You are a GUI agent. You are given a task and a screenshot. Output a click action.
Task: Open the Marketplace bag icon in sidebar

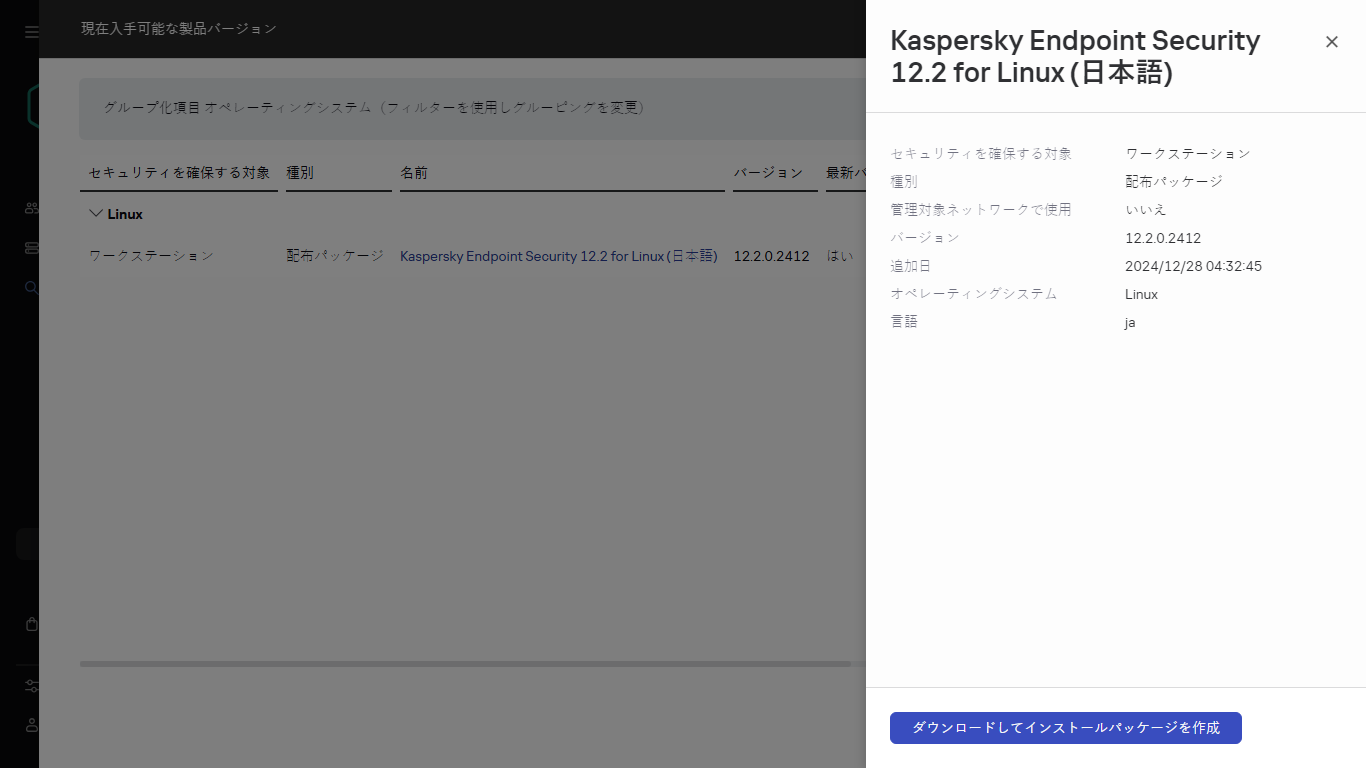(x=31, y=623)
